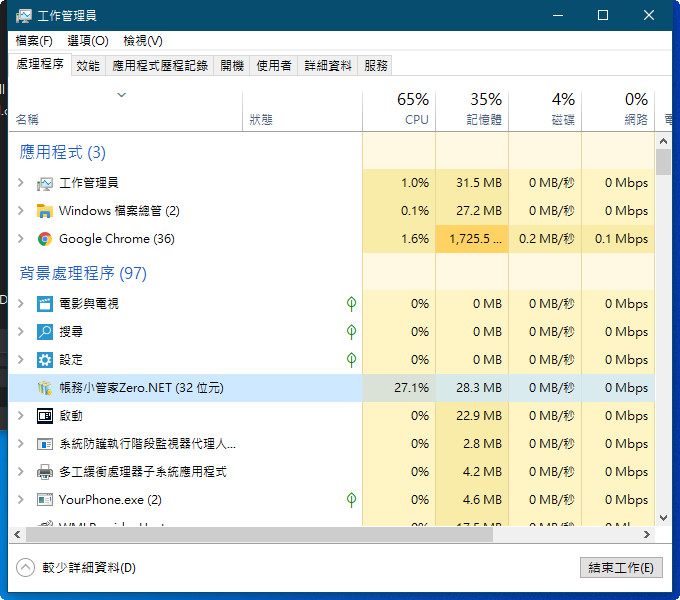Click the suspended leaf icon for 電影與電視
The width and height of the screenshot is (680, 600).
pos(352,303)
